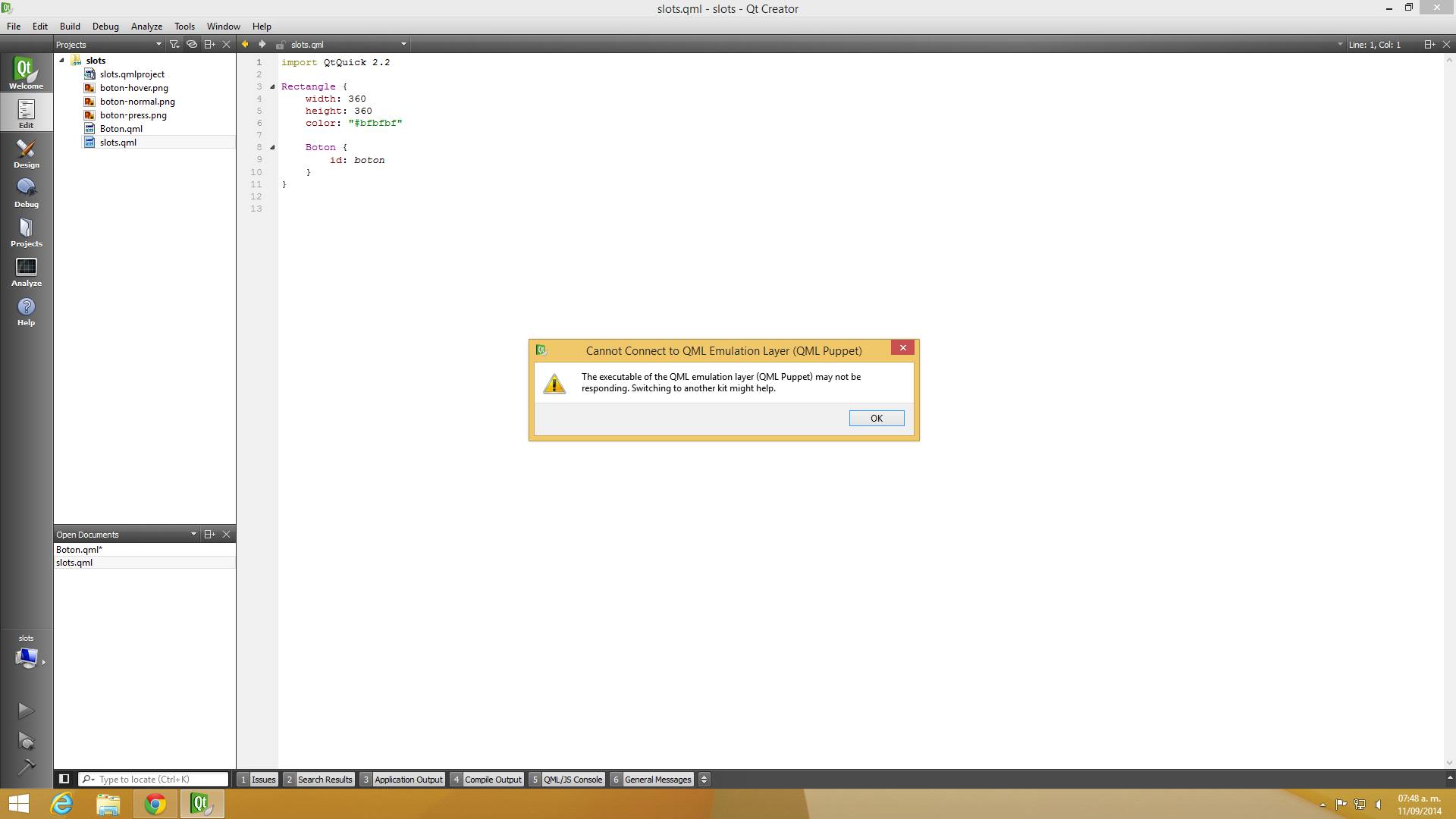Screen dimensions: 1456x819
Task: Fold the Rectangle code block
Action: [272, 86]
